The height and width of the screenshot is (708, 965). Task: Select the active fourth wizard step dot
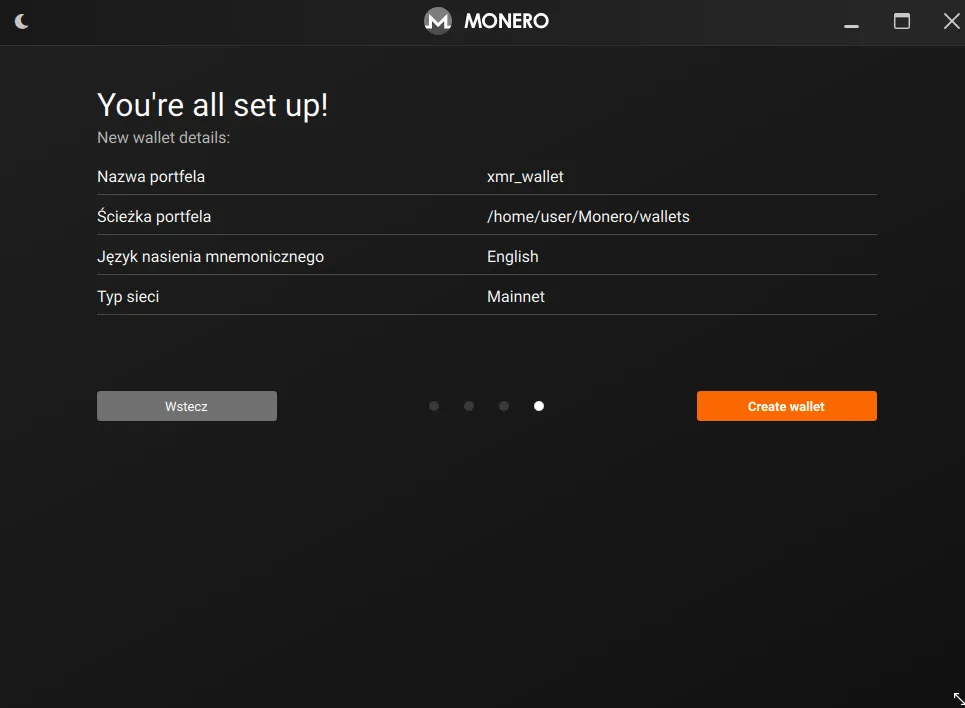coord(539,406)
